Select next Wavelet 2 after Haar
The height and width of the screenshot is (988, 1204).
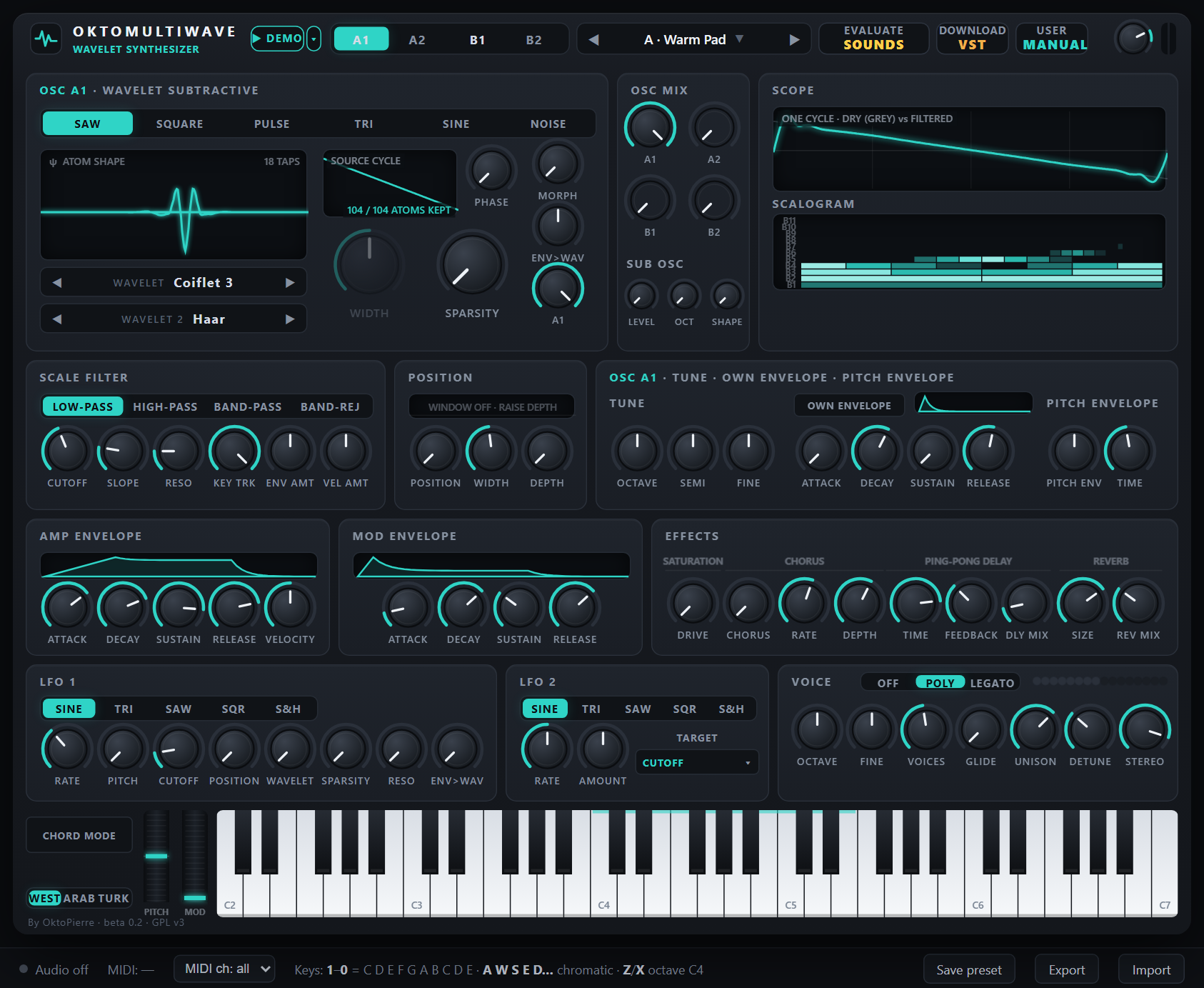(290, 319)
